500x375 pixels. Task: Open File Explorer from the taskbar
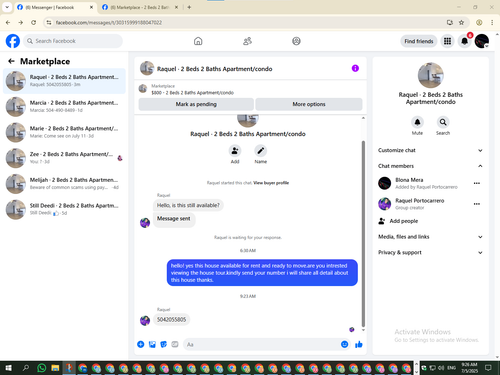(55, 368)
